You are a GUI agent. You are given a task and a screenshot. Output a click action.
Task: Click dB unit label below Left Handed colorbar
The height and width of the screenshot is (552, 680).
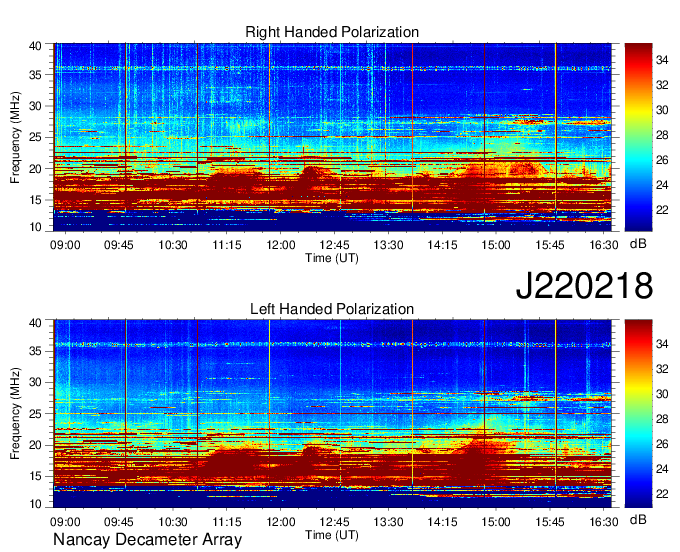point(638,520)
